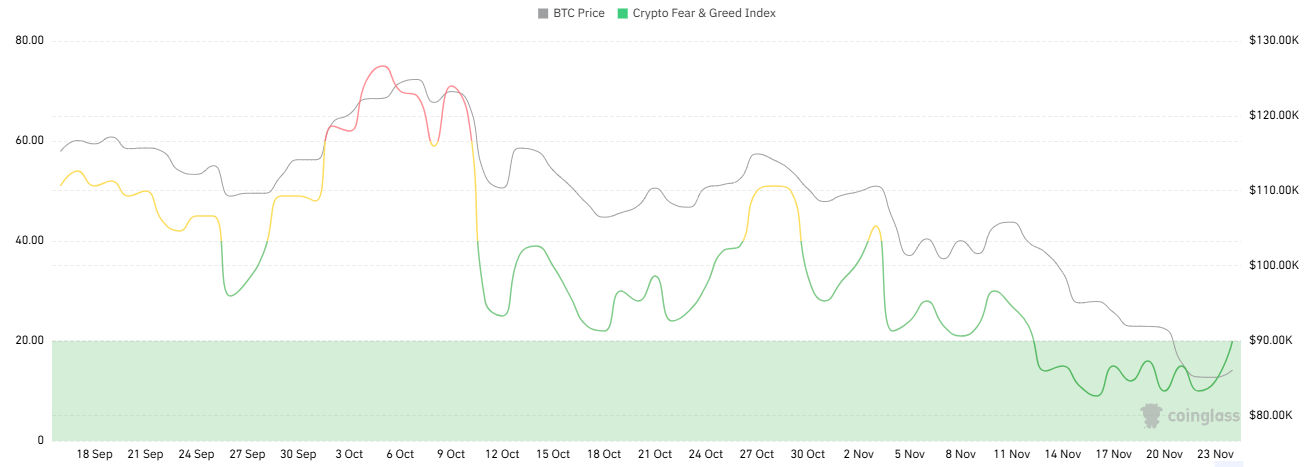Viewport: 1310px width, 467px height.
Task: Click the 80.00 left axis label
Action: pos(30,41)
